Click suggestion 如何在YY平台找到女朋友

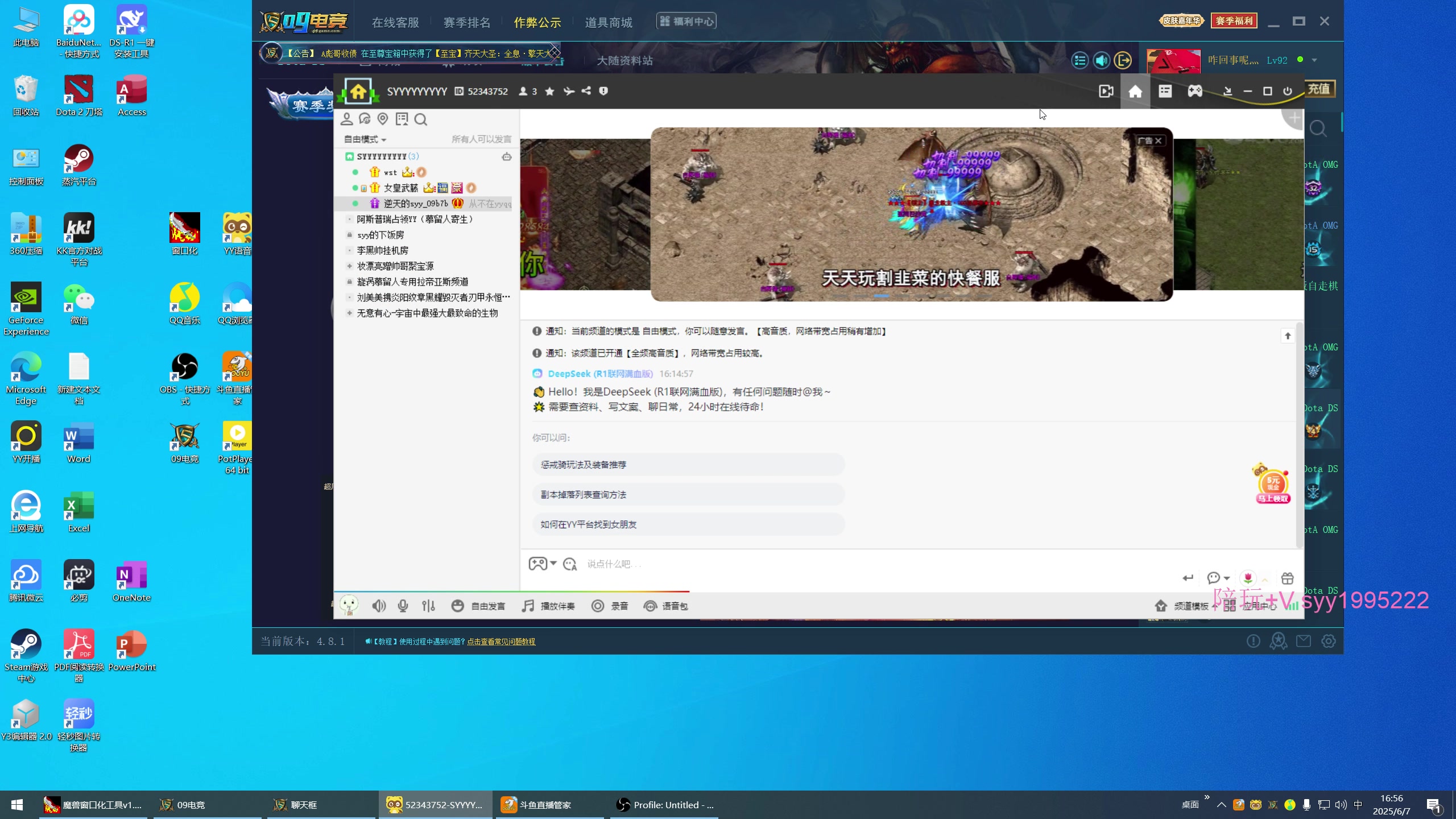(x=688, y=524)
